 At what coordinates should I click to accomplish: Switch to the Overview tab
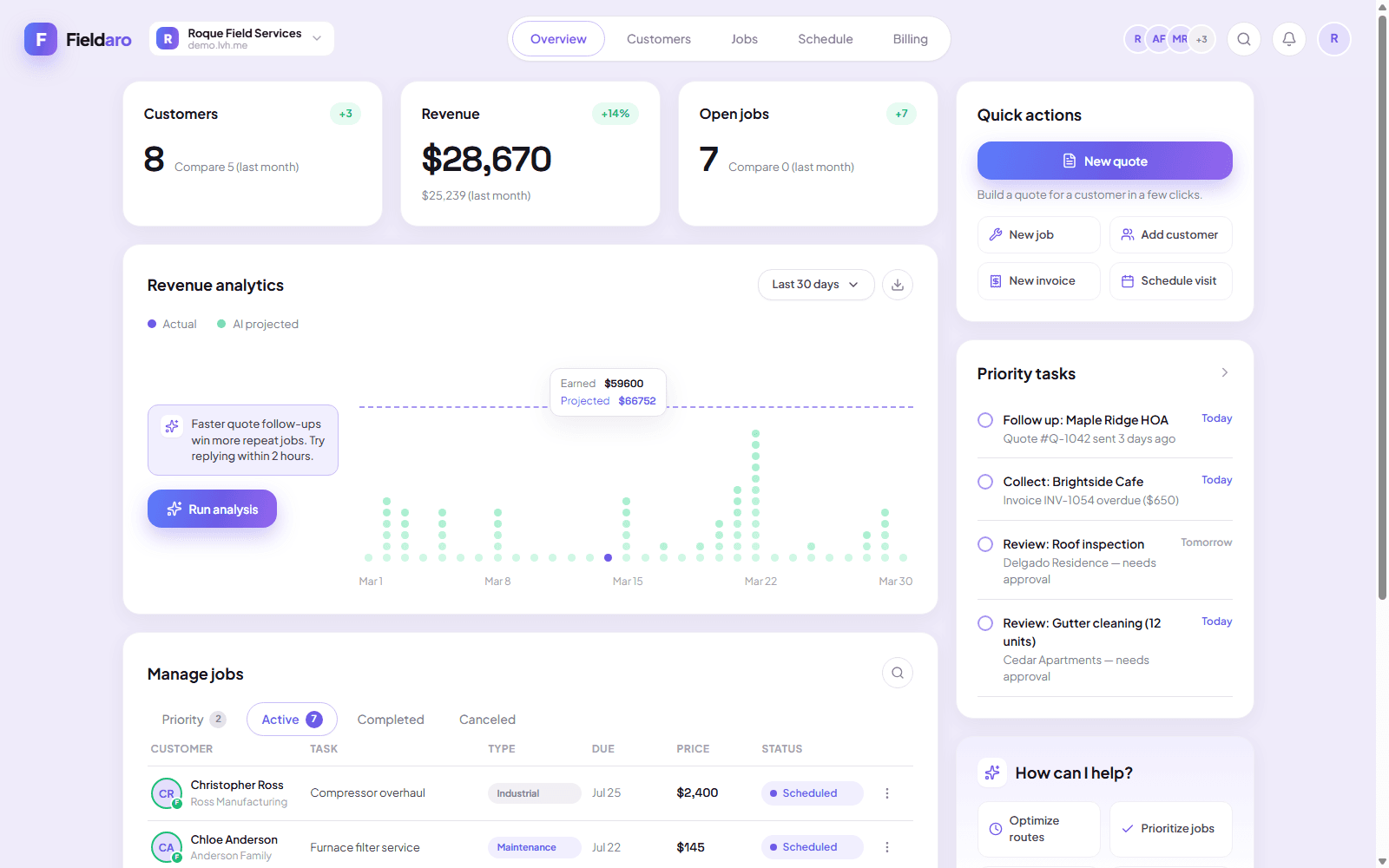pos(558,39)
